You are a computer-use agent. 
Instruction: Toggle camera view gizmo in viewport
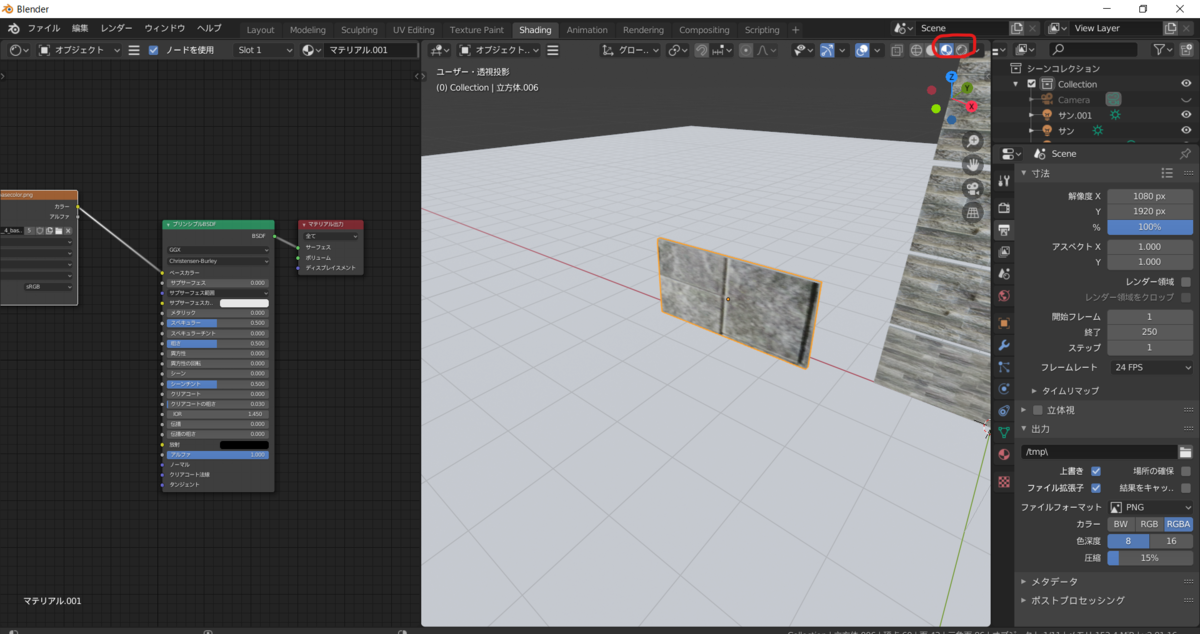pos(972,190)
